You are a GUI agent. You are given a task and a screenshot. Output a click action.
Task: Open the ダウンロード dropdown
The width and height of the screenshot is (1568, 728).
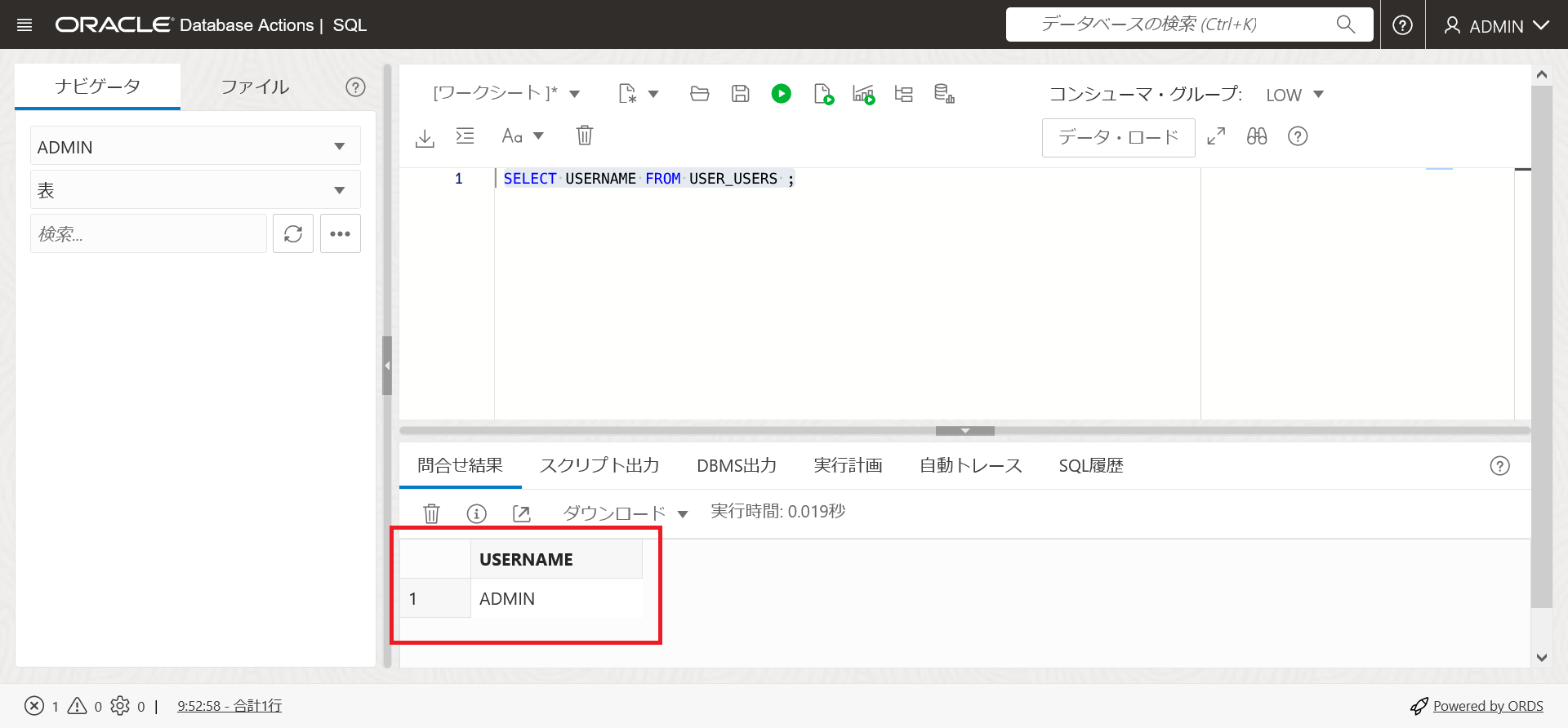(x=626, y=513)
